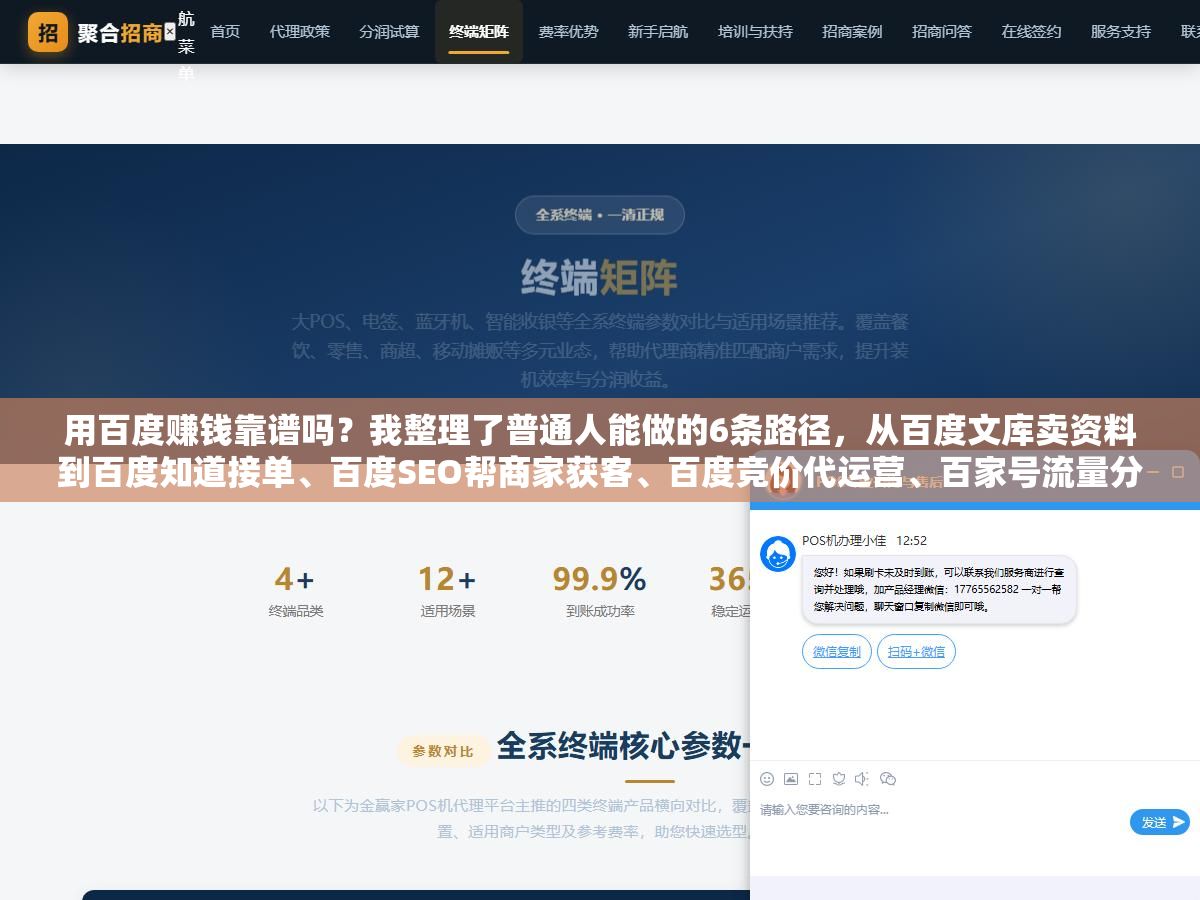Toggle the chat sound icon
1200x900 pixels.
[862, 779]
